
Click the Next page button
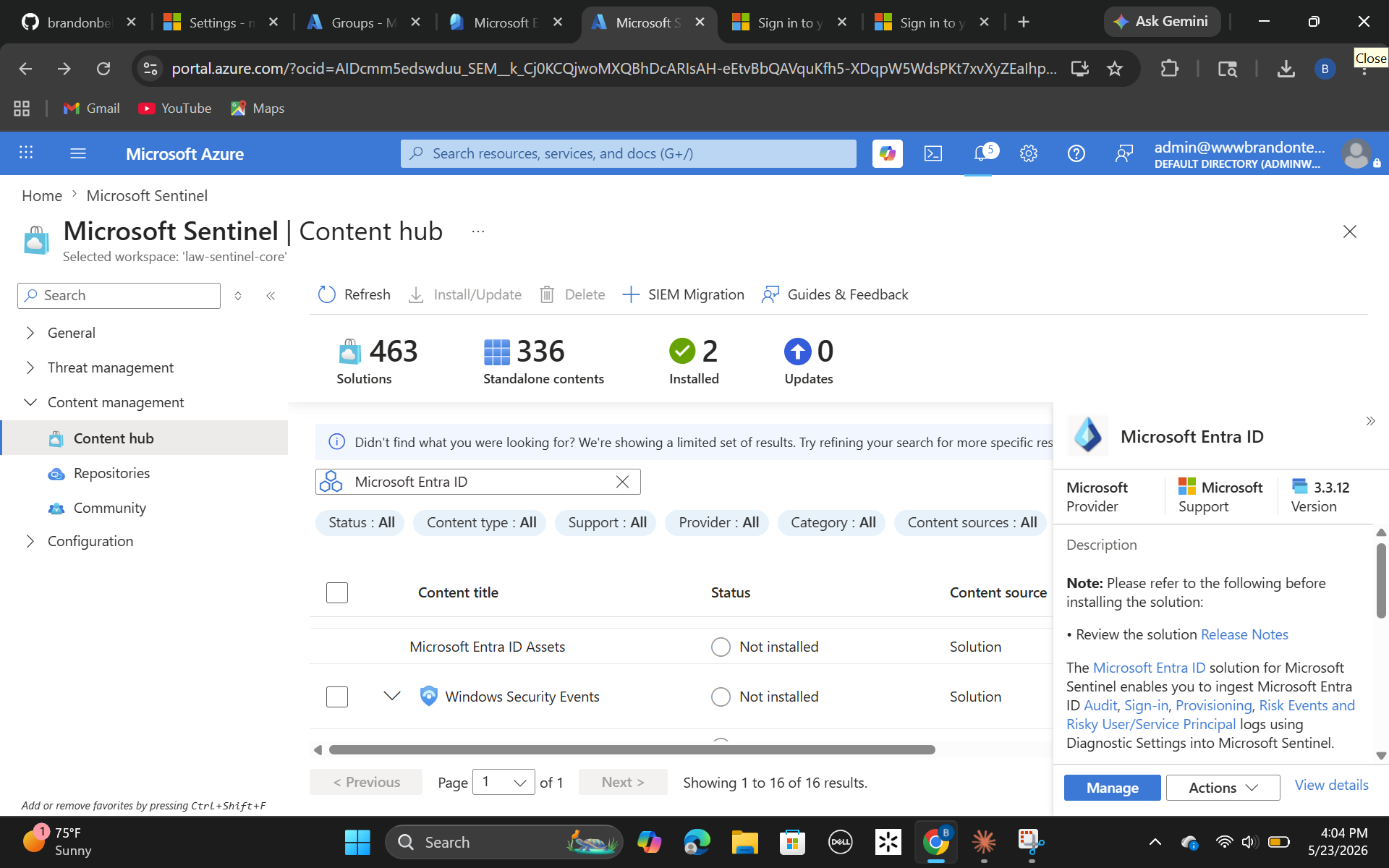[623, 782]
